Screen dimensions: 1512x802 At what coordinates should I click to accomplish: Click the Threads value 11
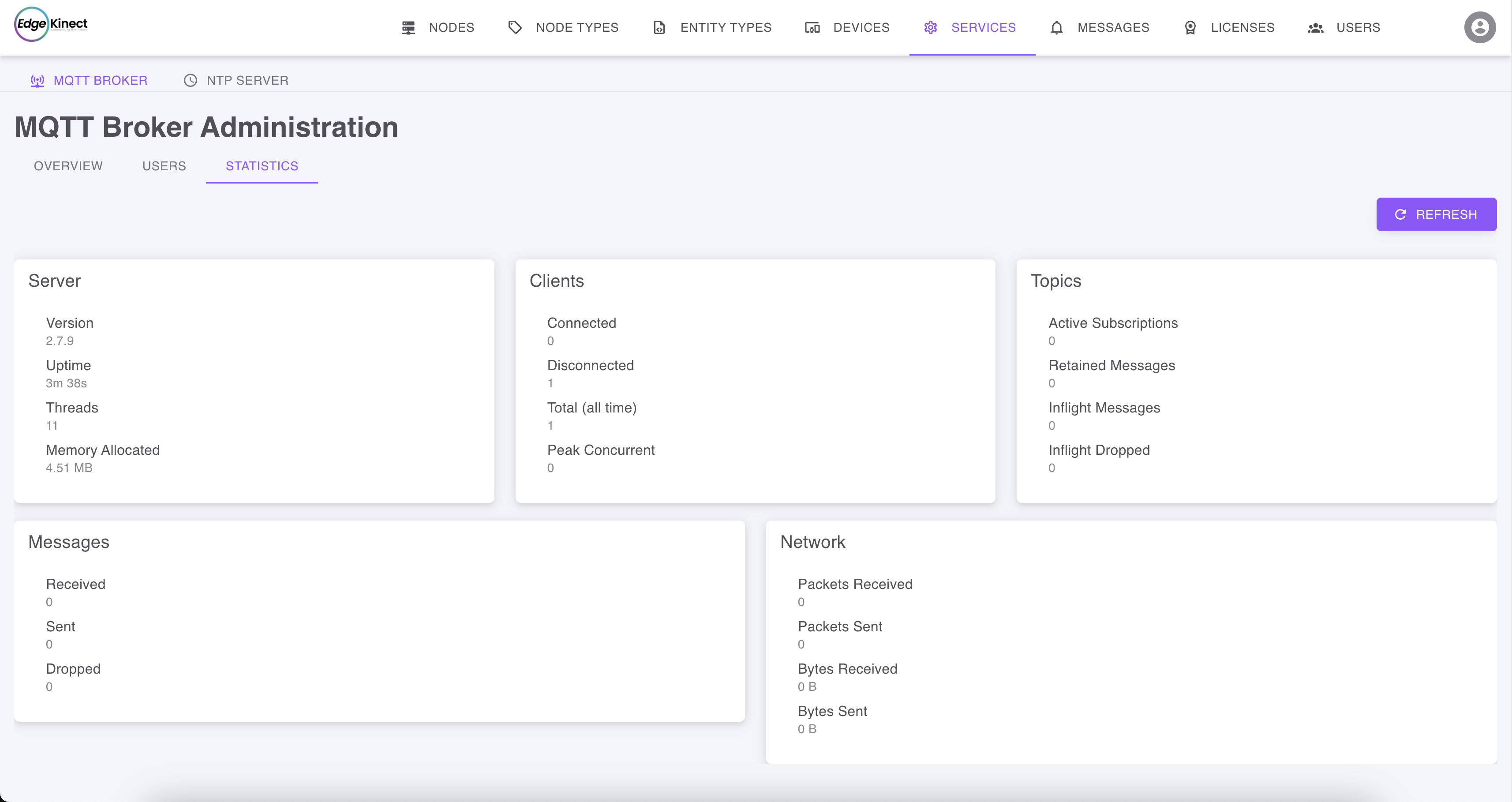tap(52, 425)
